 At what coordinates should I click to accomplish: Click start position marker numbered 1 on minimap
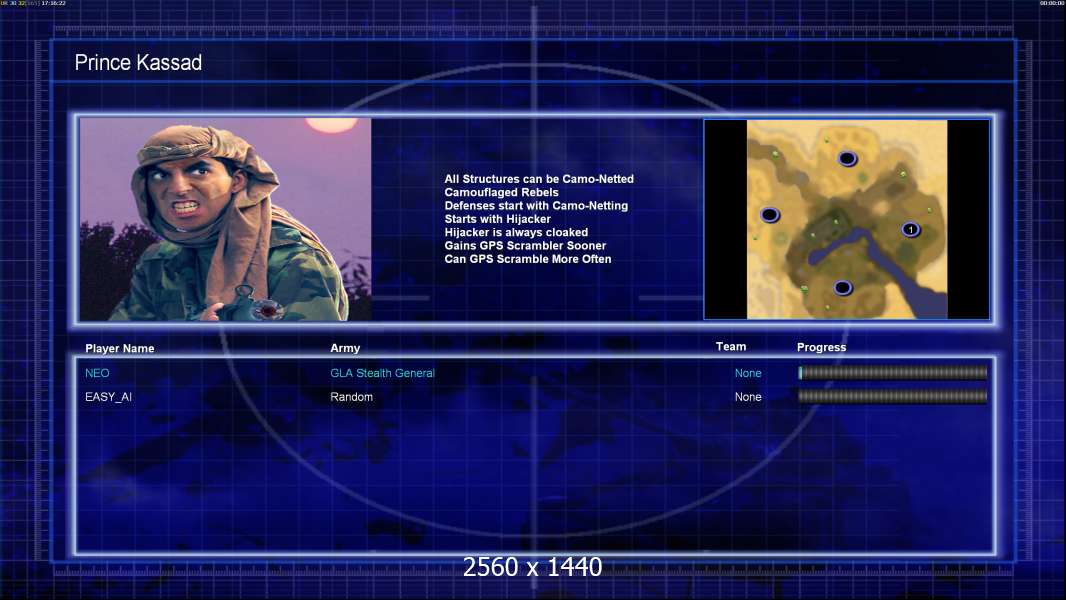[910, 230]
